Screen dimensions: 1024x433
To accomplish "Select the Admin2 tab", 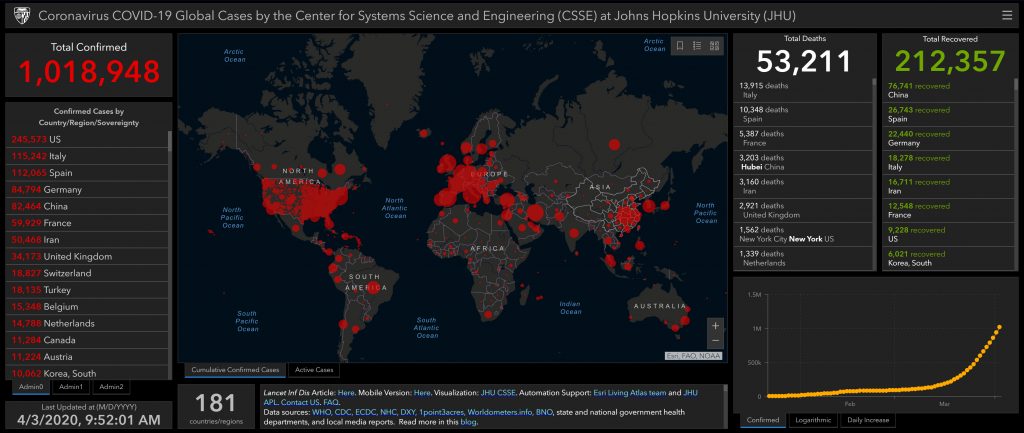I will tap(110, 387).
